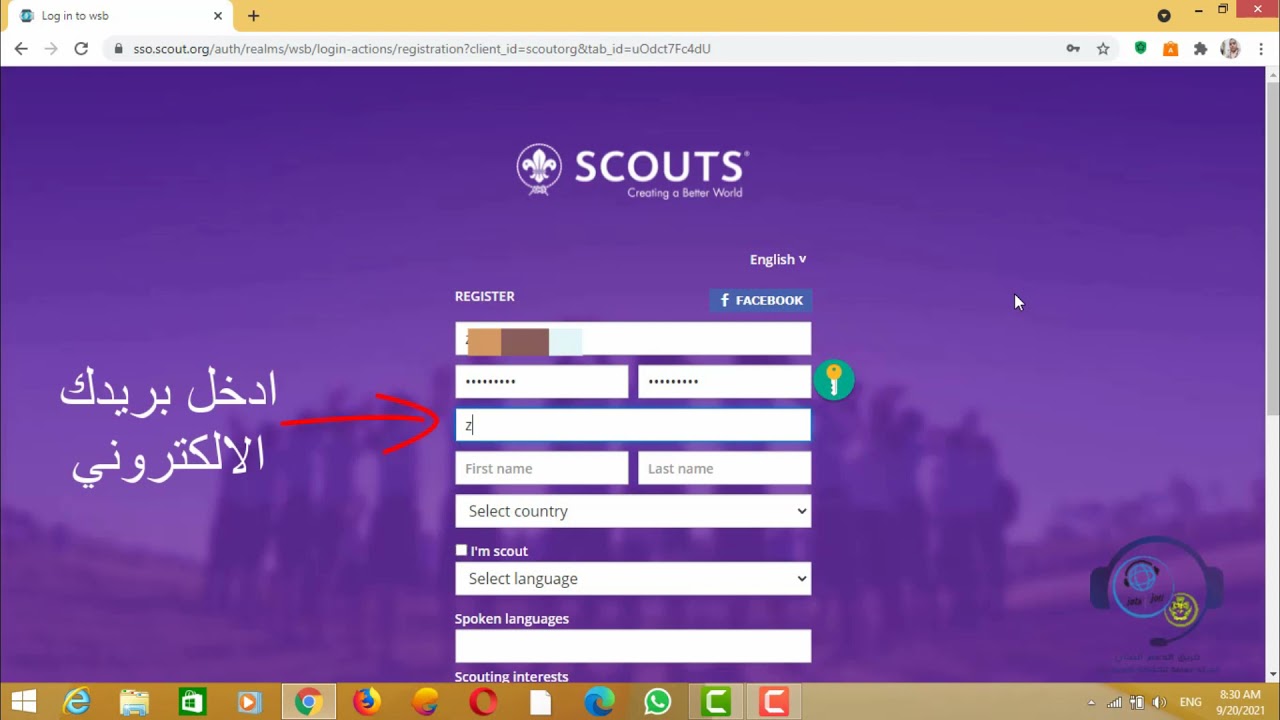Open the orange browser icon beside Firefox
Viewport: 1280px width, 720px height.
425,702
